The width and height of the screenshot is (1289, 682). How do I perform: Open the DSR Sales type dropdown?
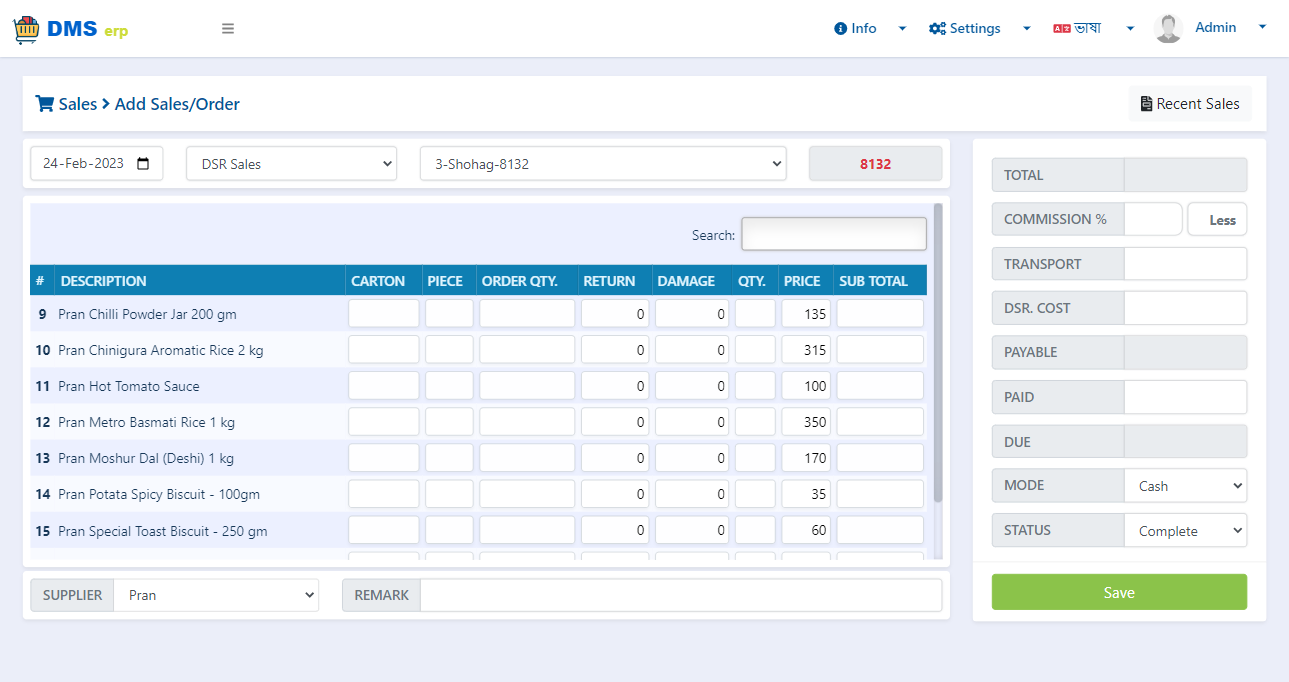click(292, 164)
